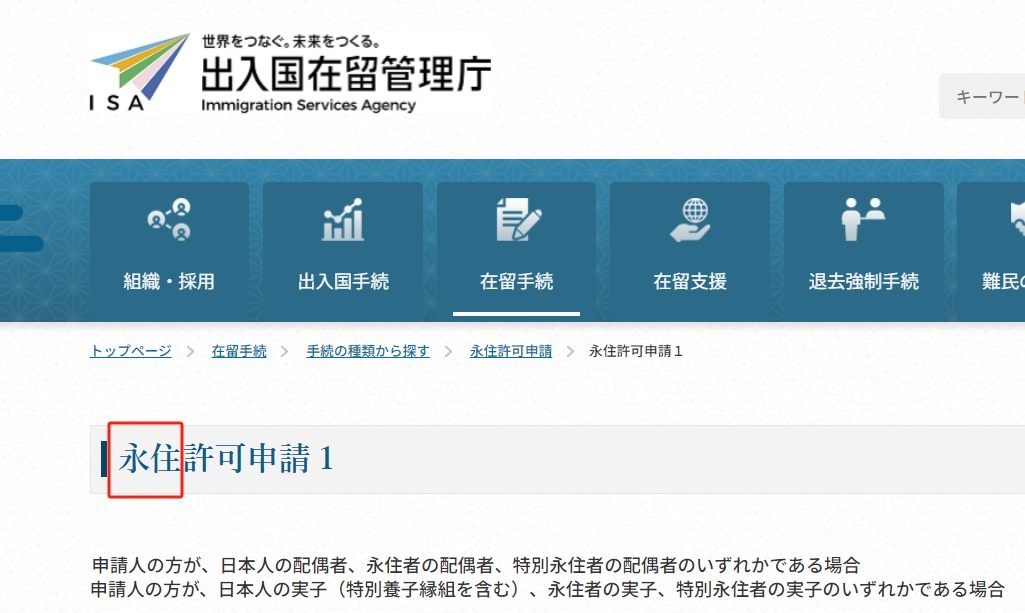Screen dimensions: 1025x613
Task: Open the 出入国手続 menu
Action: tap(343, 251)
